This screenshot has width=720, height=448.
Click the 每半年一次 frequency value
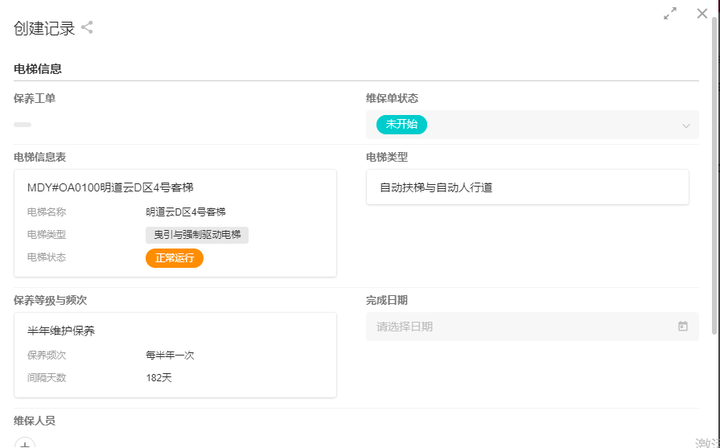170,355
